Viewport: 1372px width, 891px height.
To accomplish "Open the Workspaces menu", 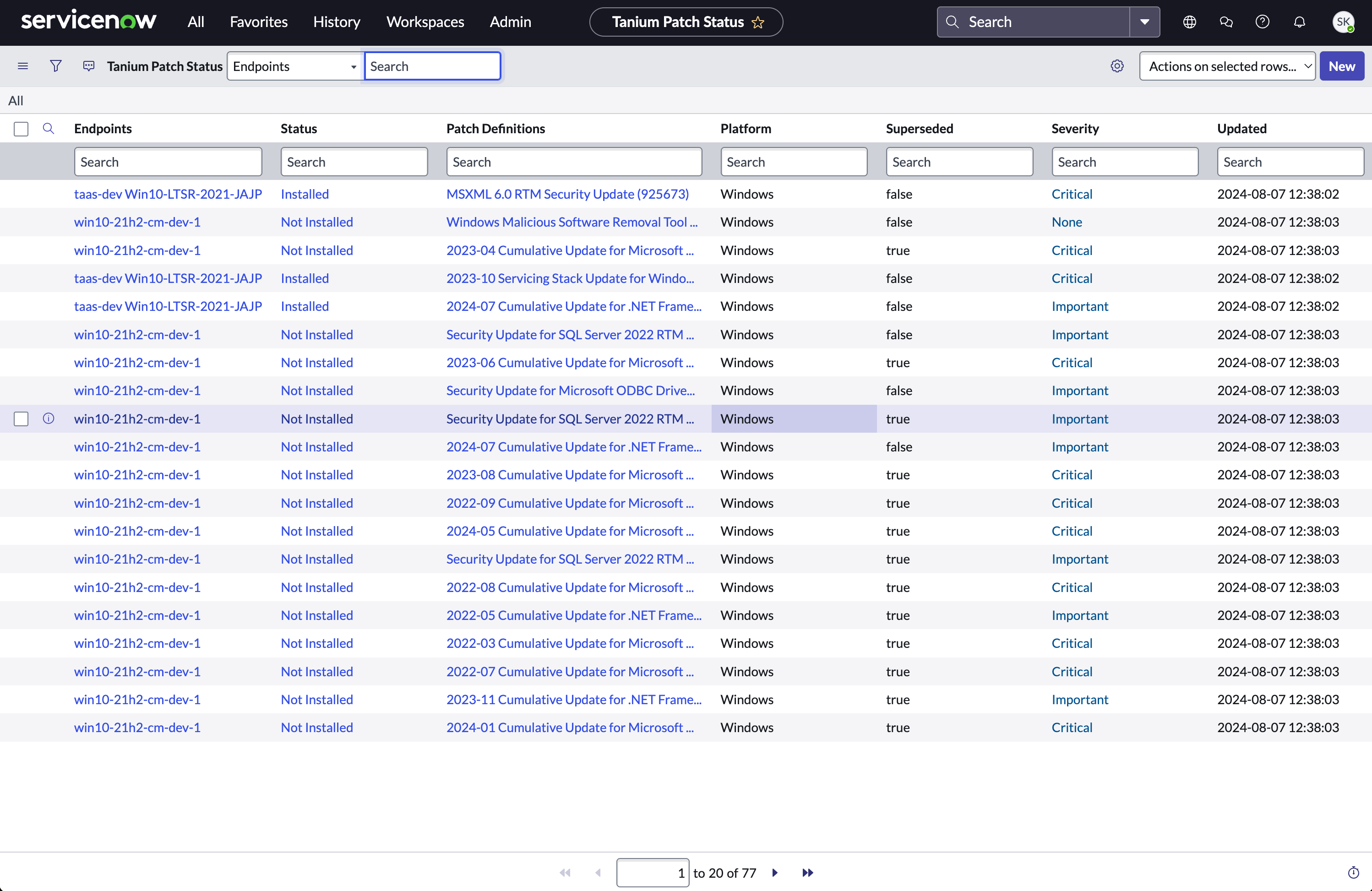I will click(x=425, y=22).
